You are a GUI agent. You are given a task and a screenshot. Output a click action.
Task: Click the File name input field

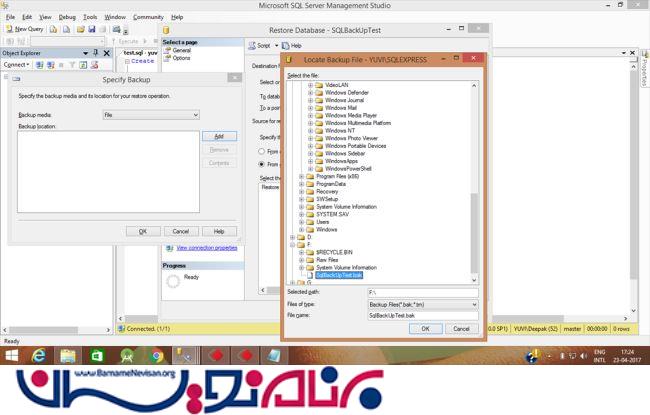point(422,315)
